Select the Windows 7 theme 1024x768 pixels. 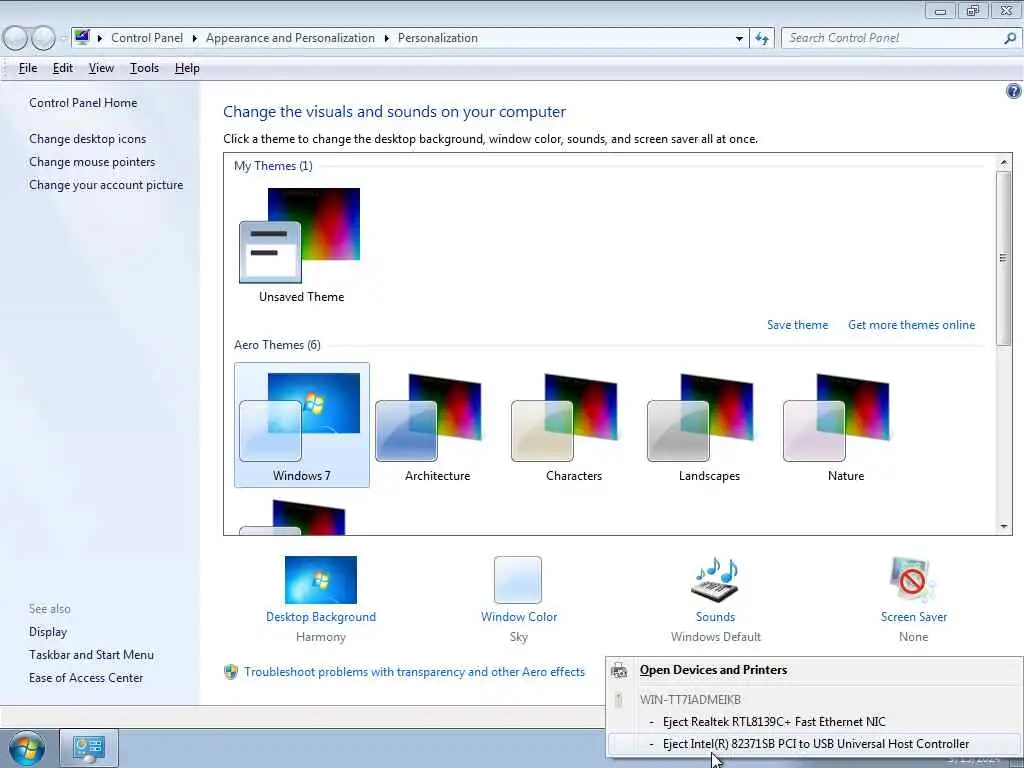pos(302,425)
